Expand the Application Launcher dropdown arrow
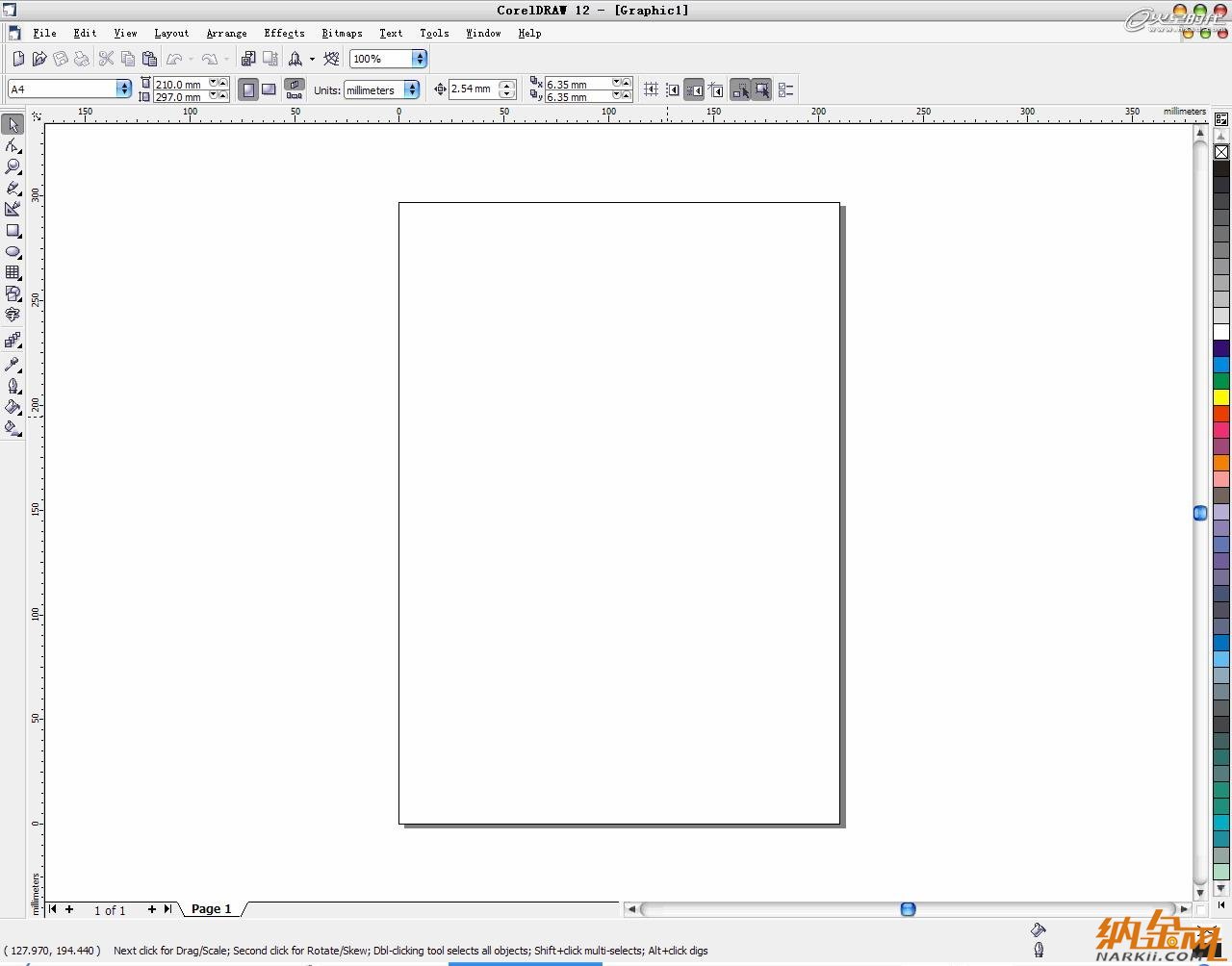1232x966 pixels. point(312,59)
